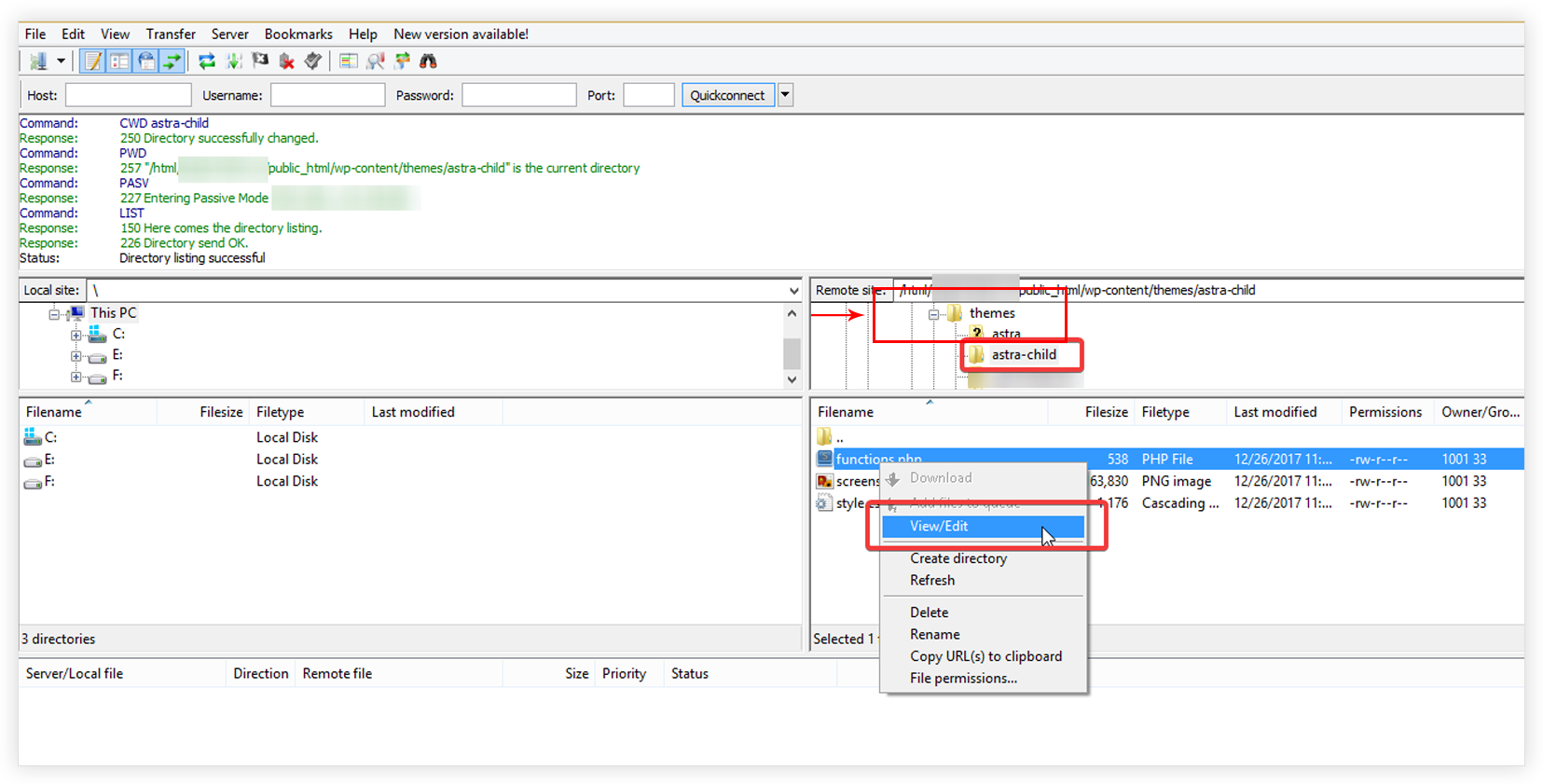Collapse the themes folder in remote tree
1543x784 pixels.
pos(933,314)
